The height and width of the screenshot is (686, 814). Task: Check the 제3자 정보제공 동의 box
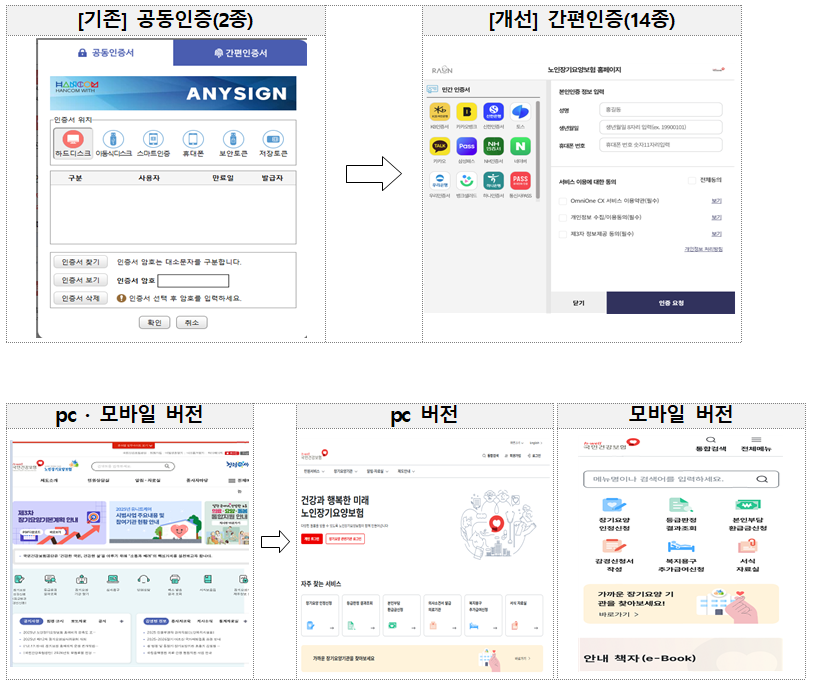pyautogui.click(x=563, y=232)
